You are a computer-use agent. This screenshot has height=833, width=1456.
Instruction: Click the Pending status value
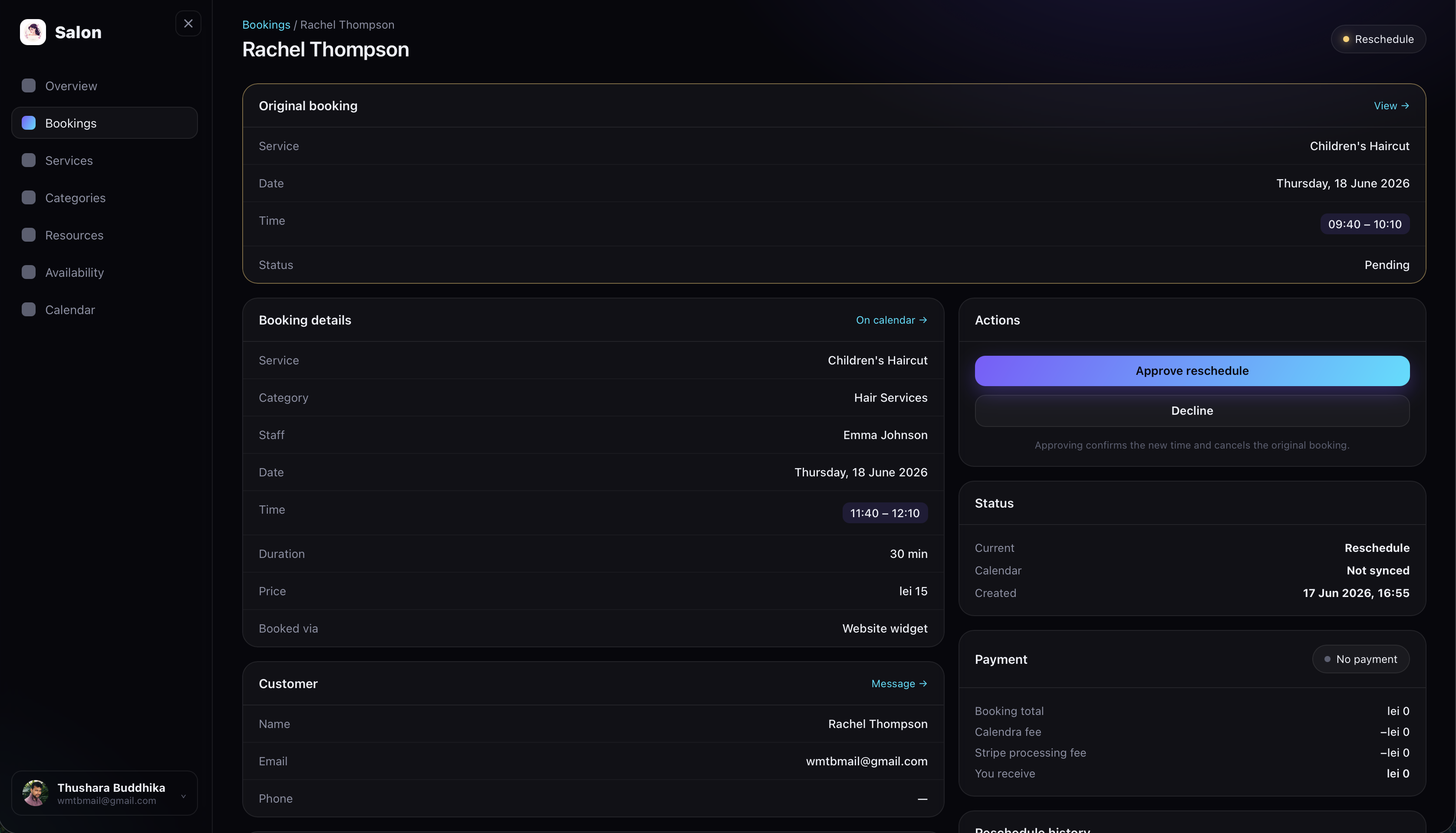point(1387,265)
